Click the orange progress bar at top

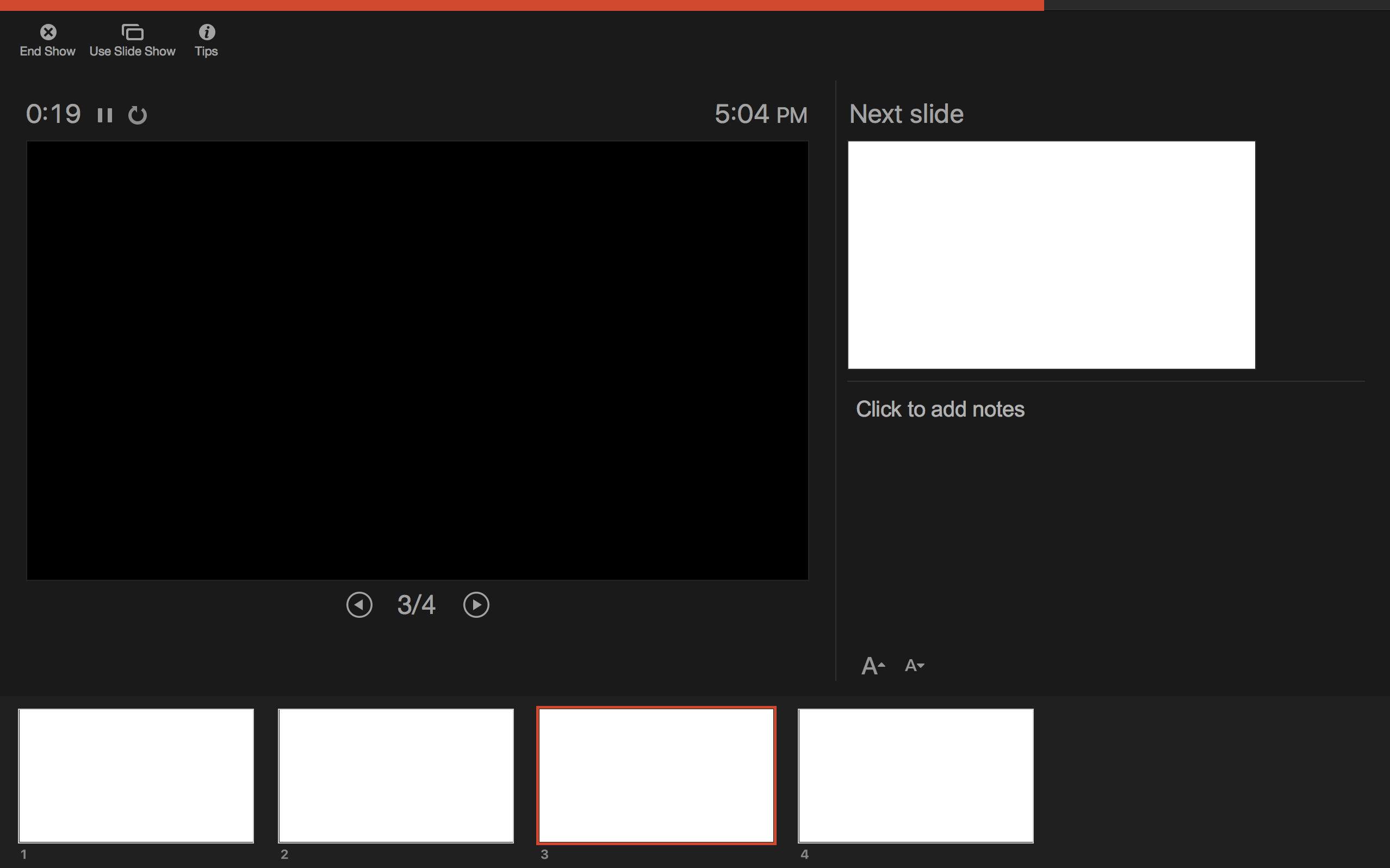click(521, 5)
